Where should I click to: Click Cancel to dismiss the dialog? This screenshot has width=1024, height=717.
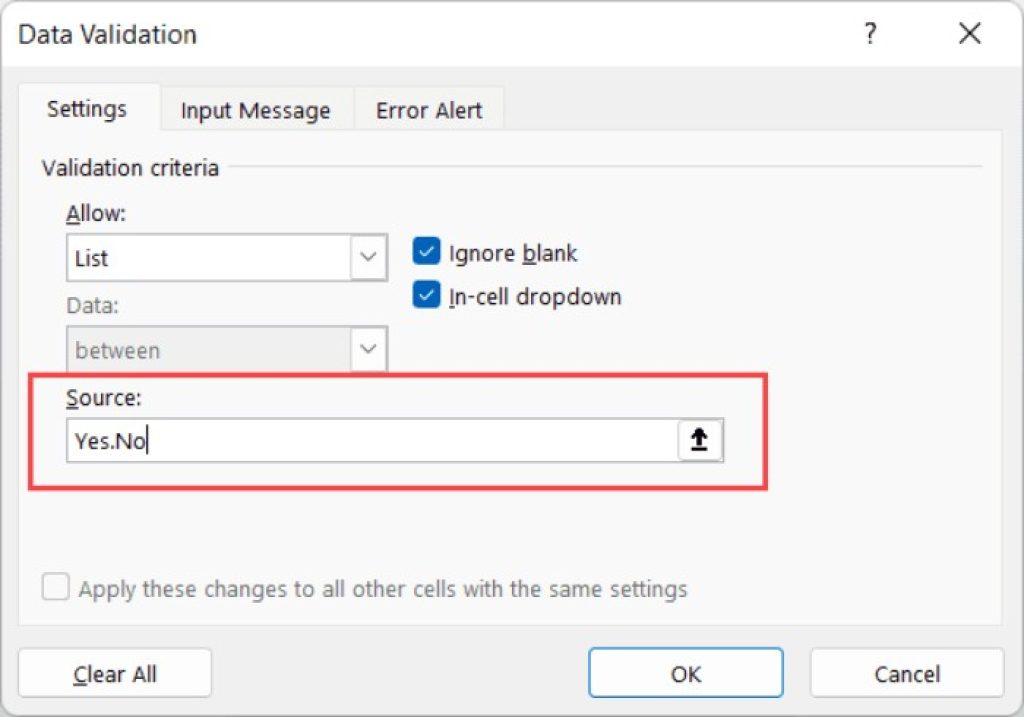[905, 673]
